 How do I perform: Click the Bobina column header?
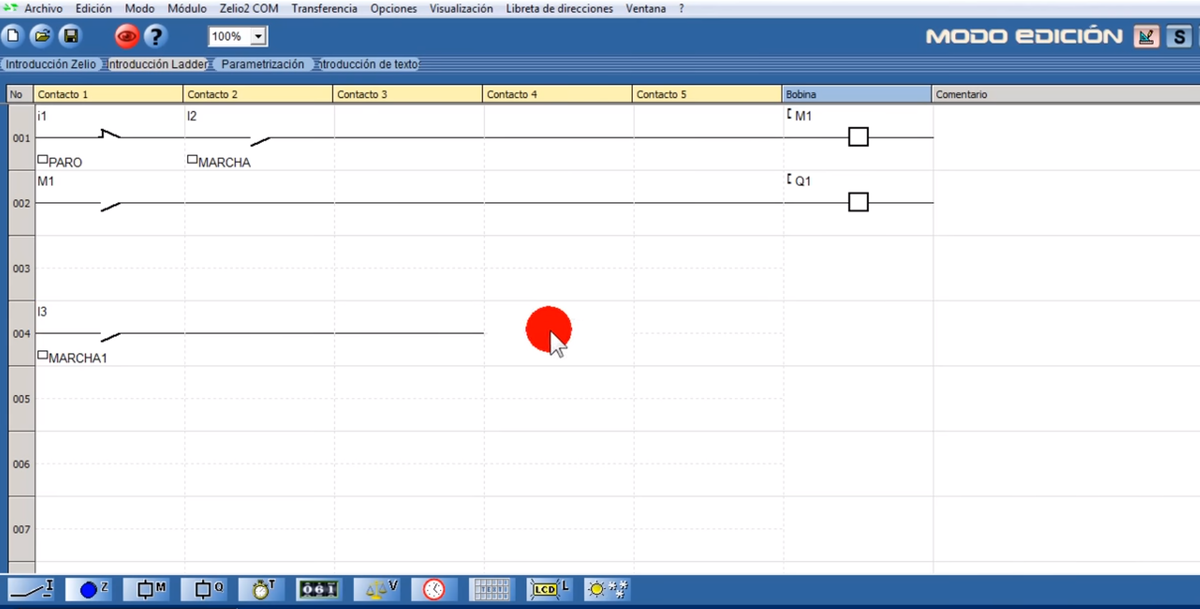(858, 94)
